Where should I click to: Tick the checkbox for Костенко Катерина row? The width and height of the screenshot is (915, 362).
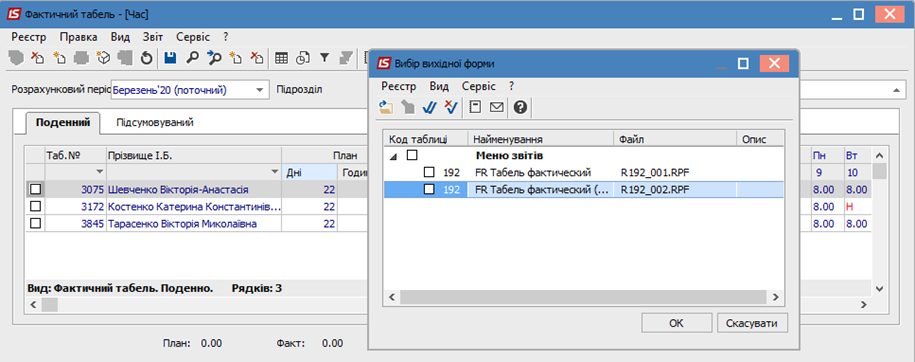pos(36,206)
